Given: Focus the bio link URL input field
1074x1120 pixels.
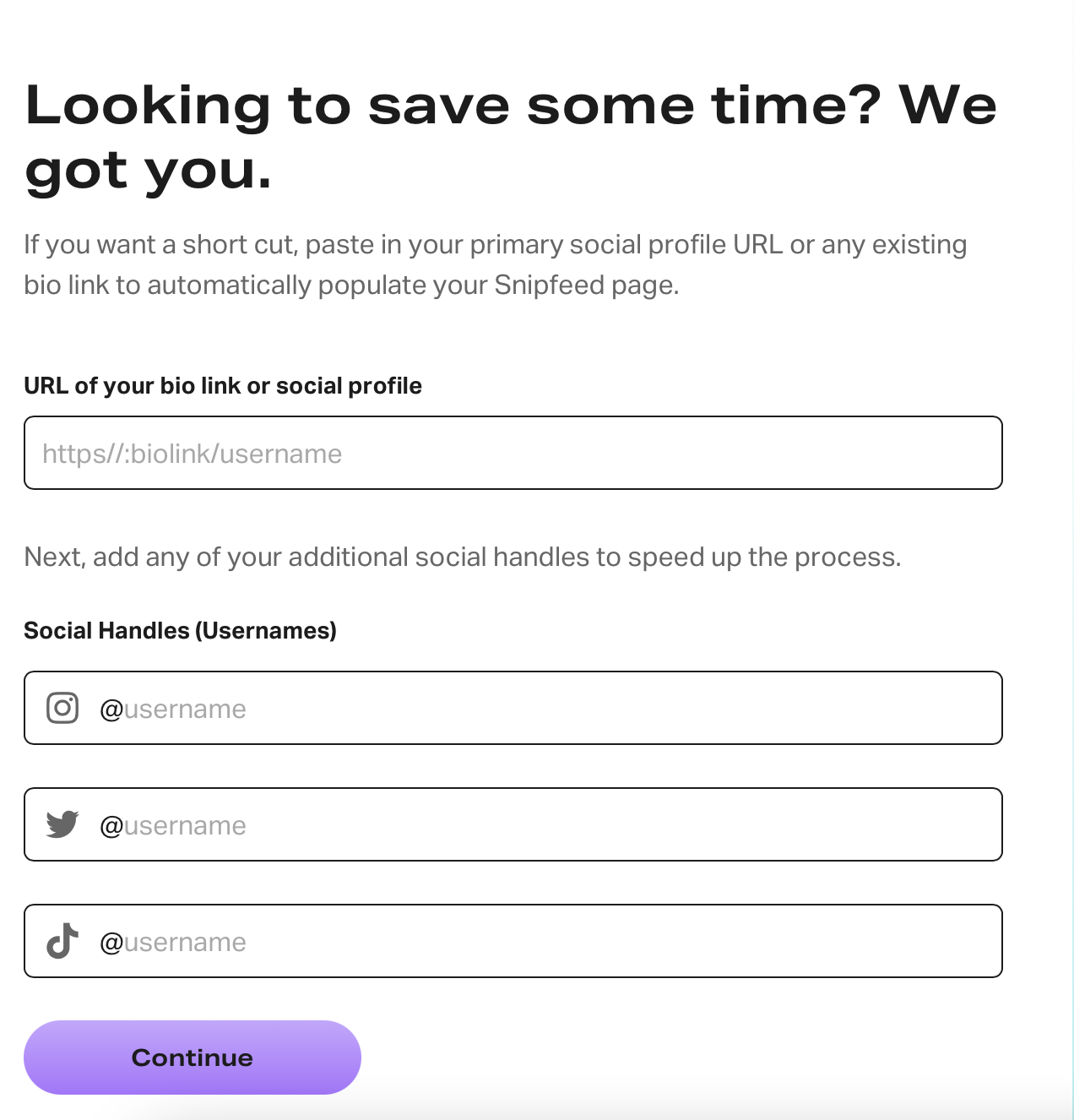Looking at the screenshot, I should click(513, 453).
